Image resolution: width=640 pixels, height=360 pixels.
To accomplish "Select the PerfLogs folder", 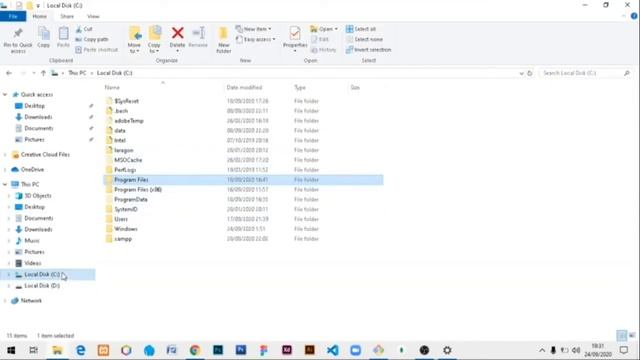I will point(125,170).
